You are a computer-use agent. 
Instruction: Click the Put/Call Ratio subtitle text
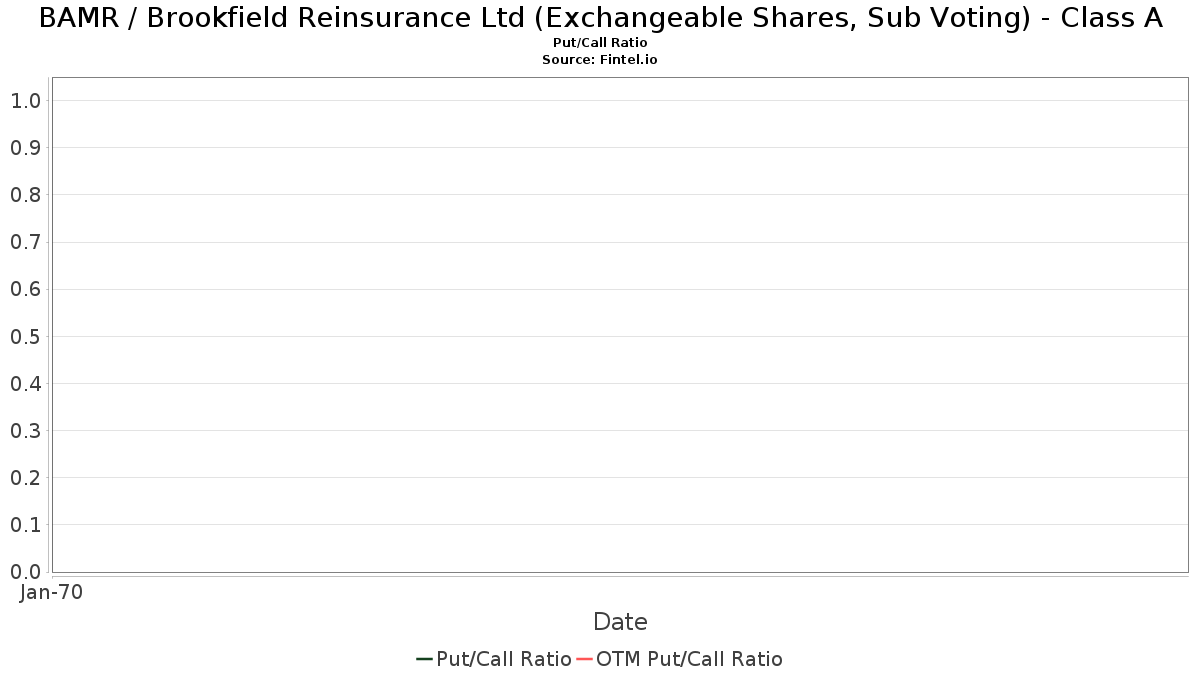(600, 43)
